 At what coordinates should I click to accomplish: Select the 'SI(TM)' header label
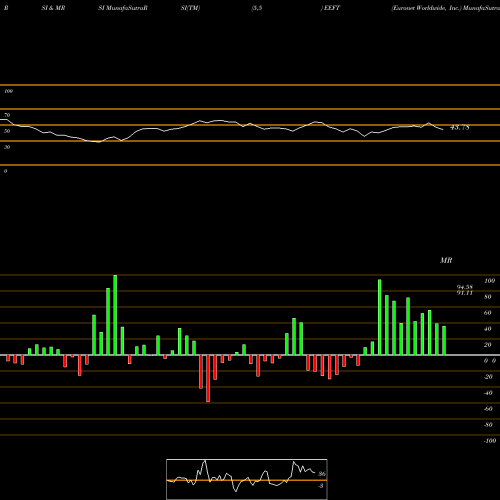coord(190,8)
